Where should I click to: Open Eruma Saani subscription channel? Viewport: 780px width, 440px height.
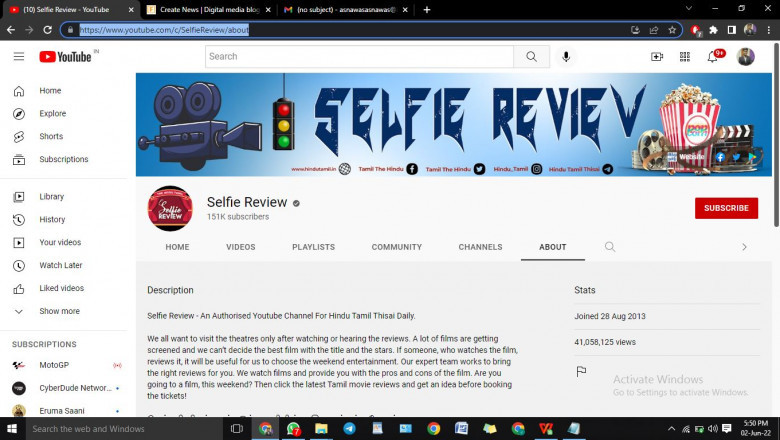64,411
